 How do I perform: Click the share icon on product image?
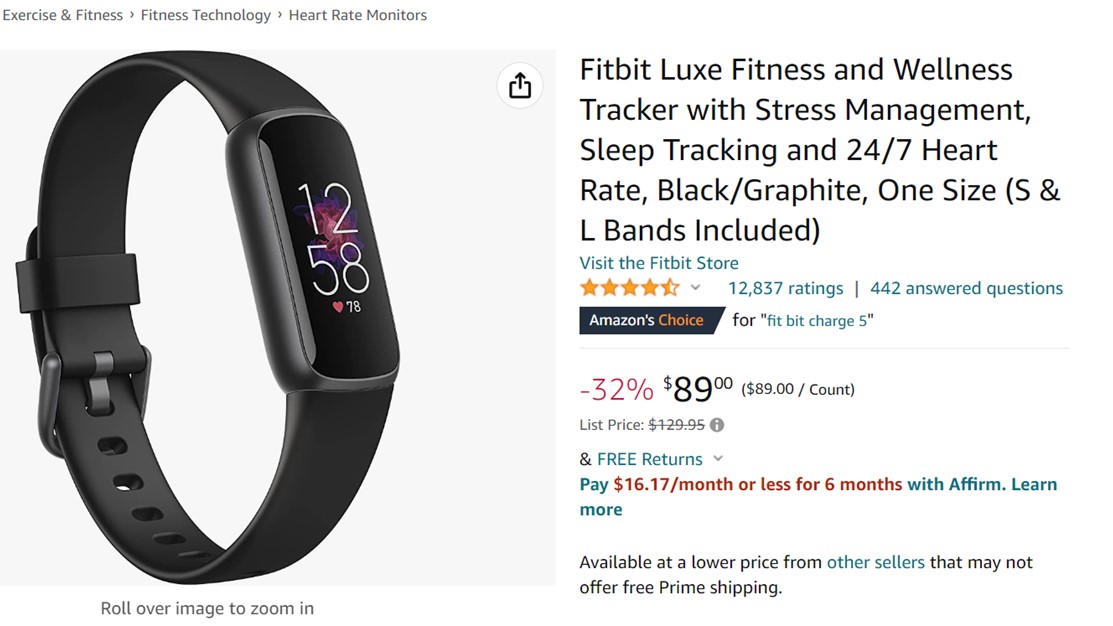tap(520, 86)
